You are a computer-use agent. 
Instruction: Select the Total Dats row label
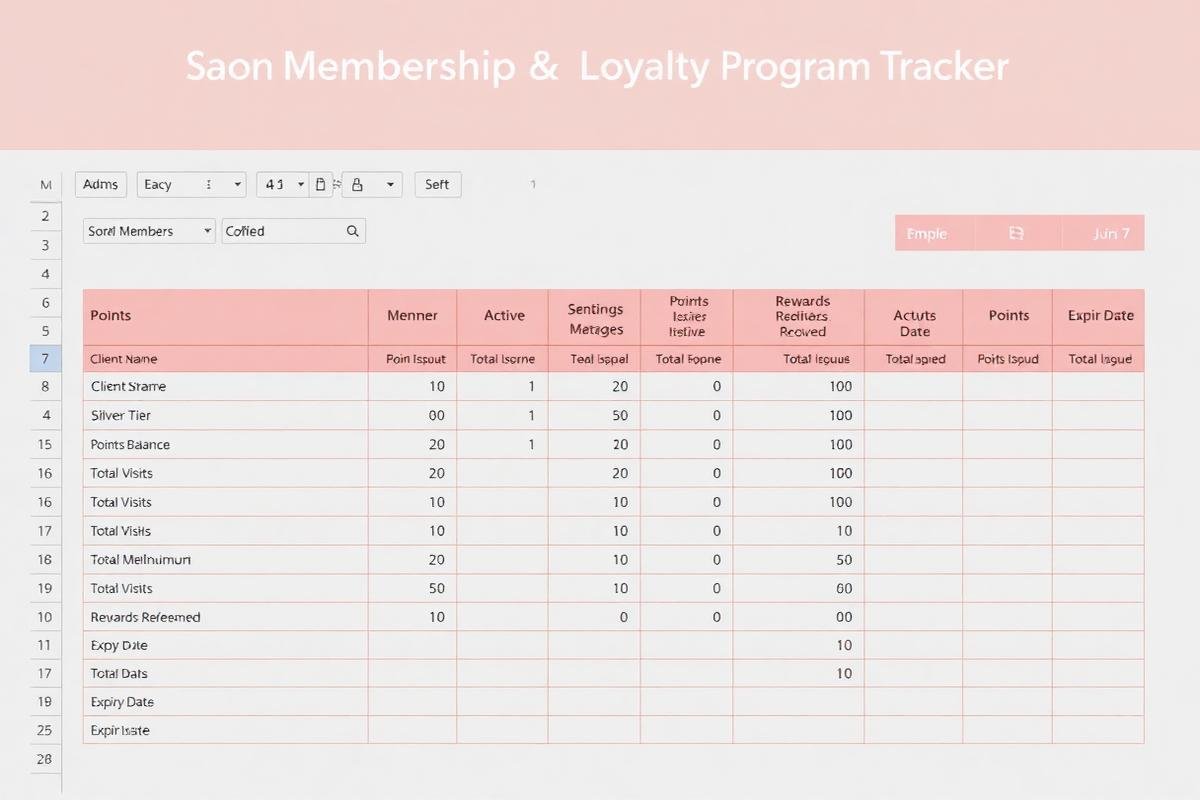click(x=119, y=674)
